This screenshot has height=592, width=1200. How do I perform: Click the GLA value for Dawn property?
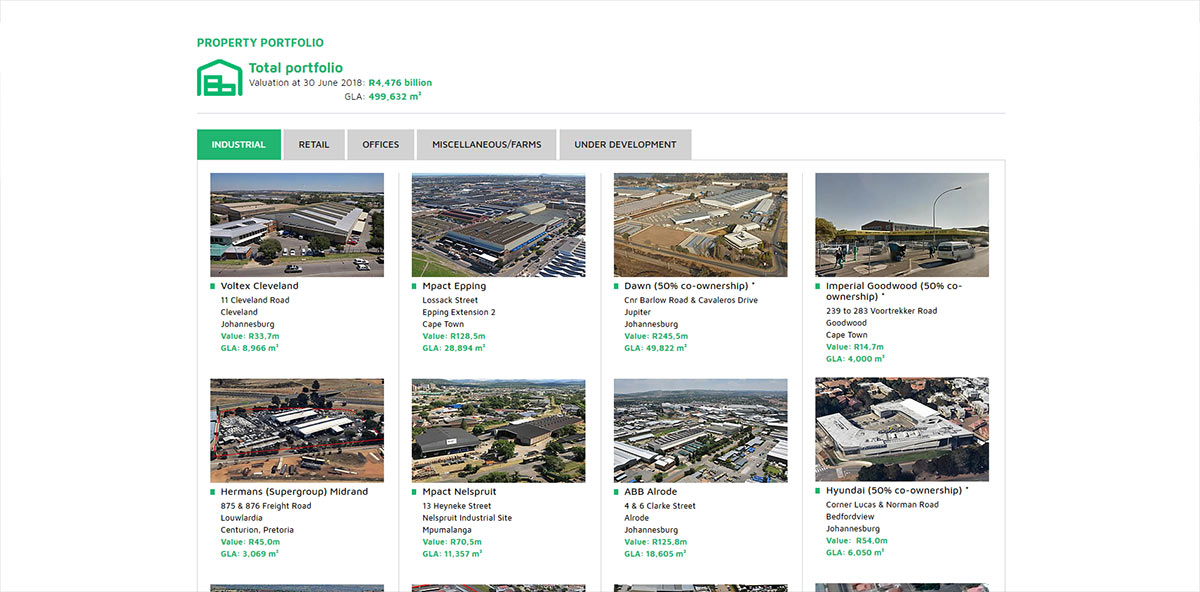click(656, 347)
